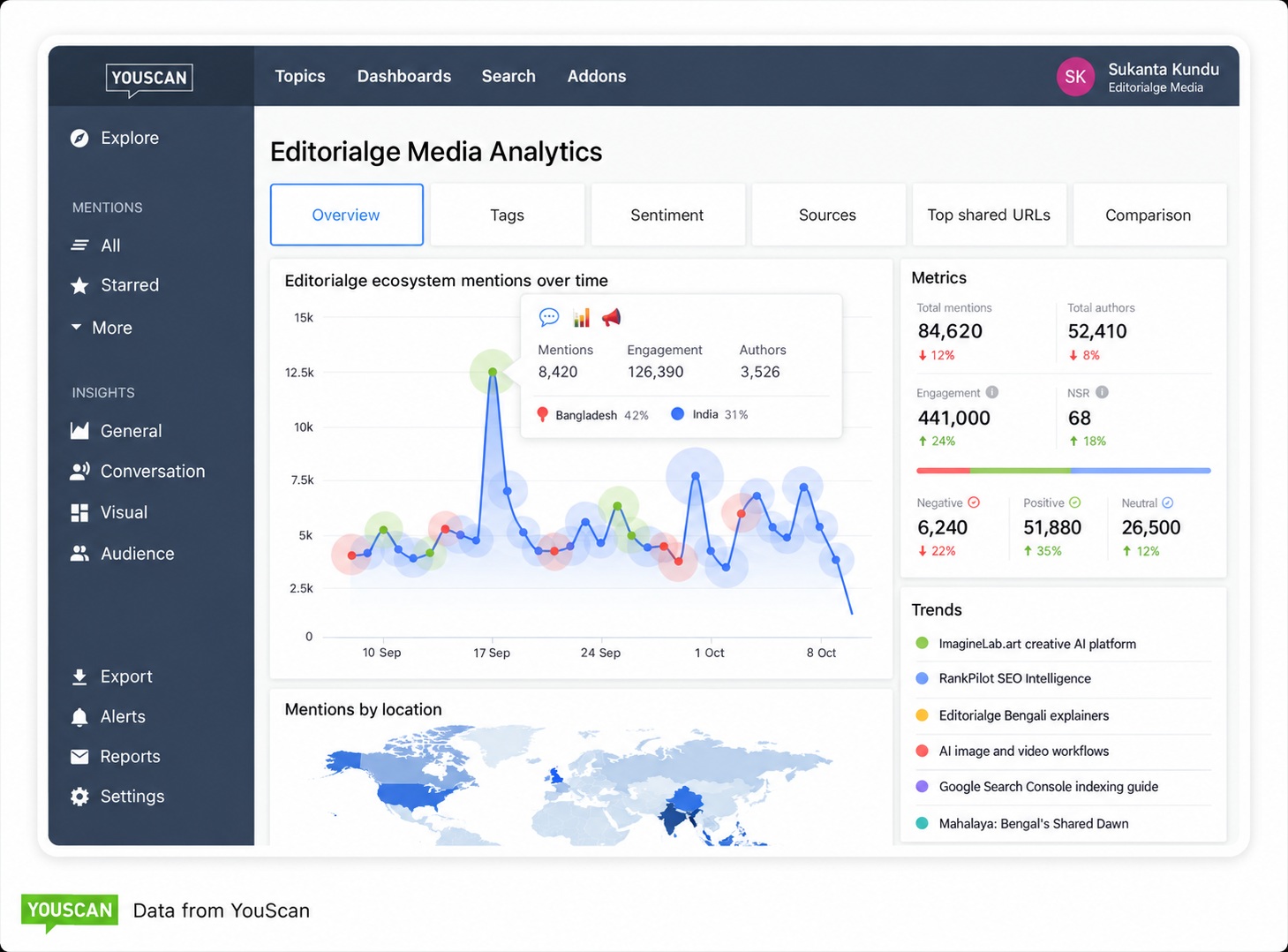The image size is (1288, 952).
Task: Click the red swatch beside AI image and video workflows
Action: 923,751
